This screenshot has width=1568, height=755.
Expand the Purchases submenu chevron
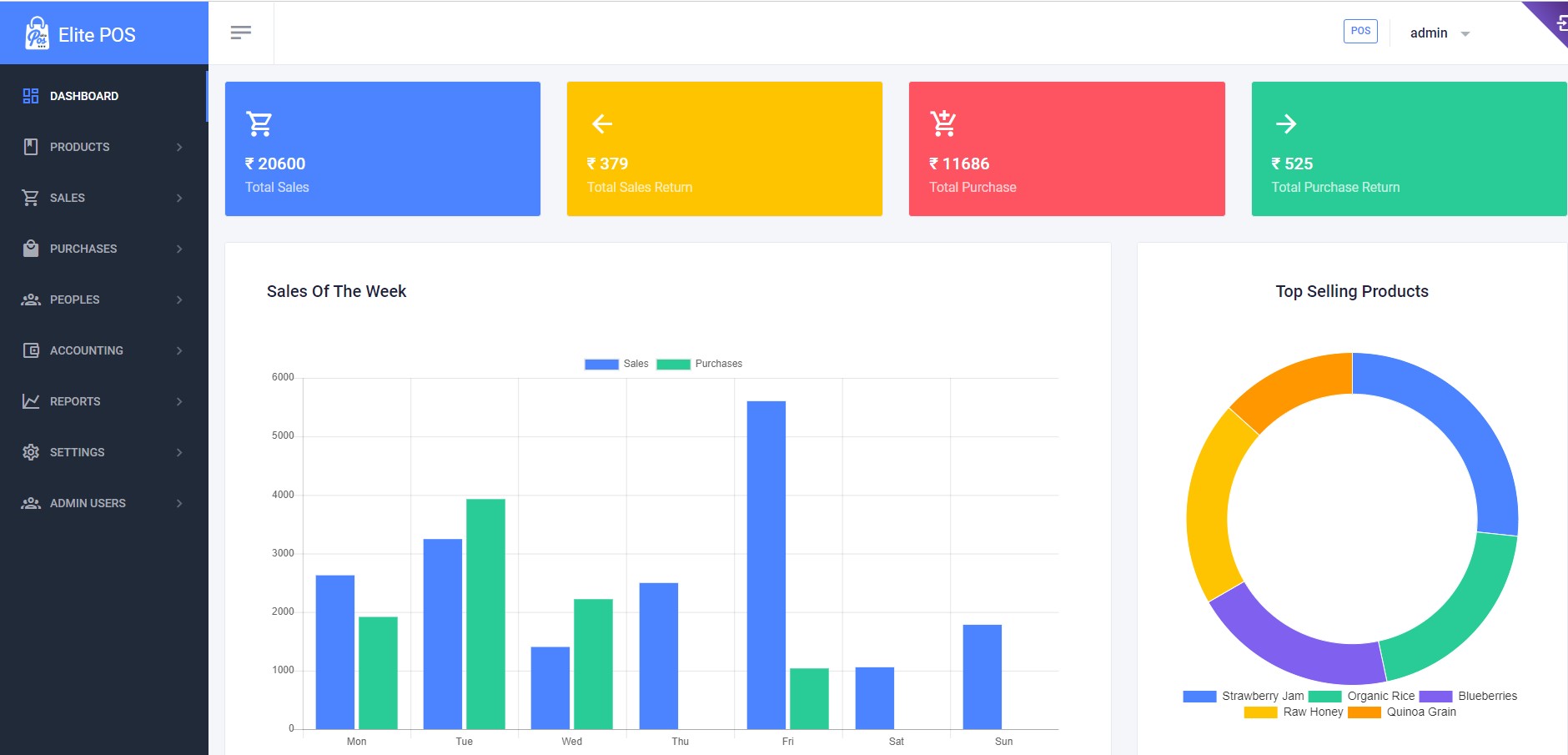pos(179,249)
